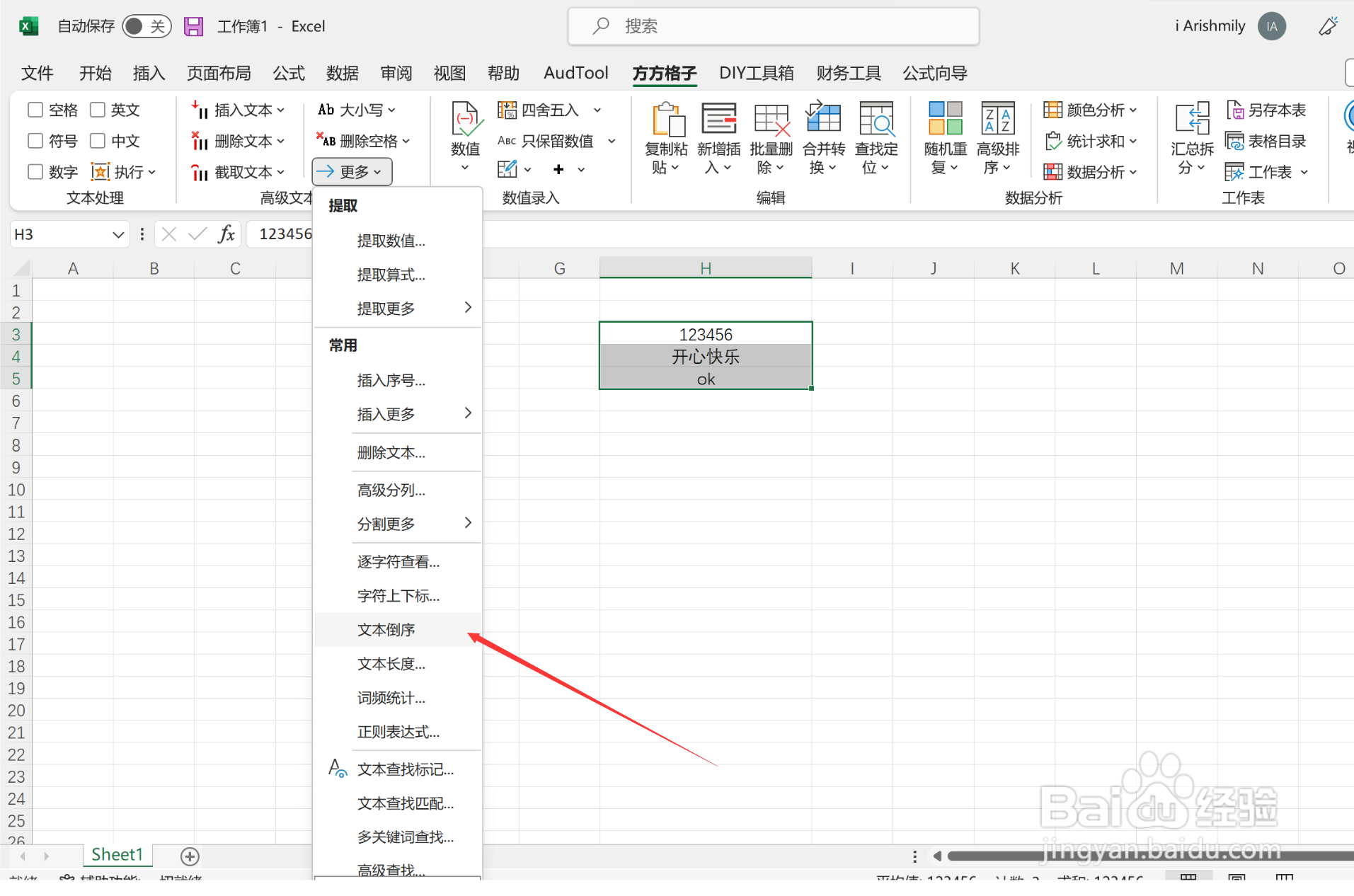1354x896 pixels.
Task: Click the Excel app logo icon
Action: click(x=28, y=27)
